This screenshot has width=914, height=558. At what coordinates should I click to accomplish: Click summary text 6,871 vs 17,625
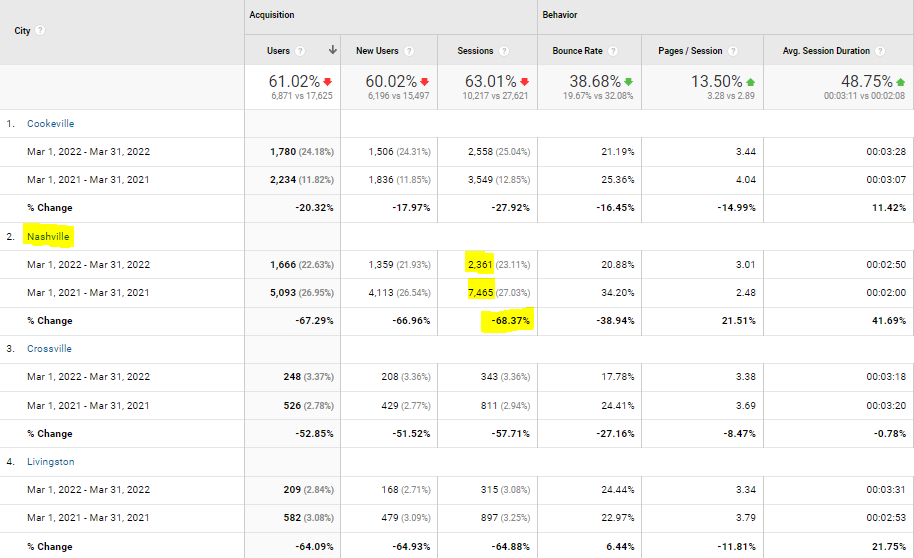(x=301, y=96)
